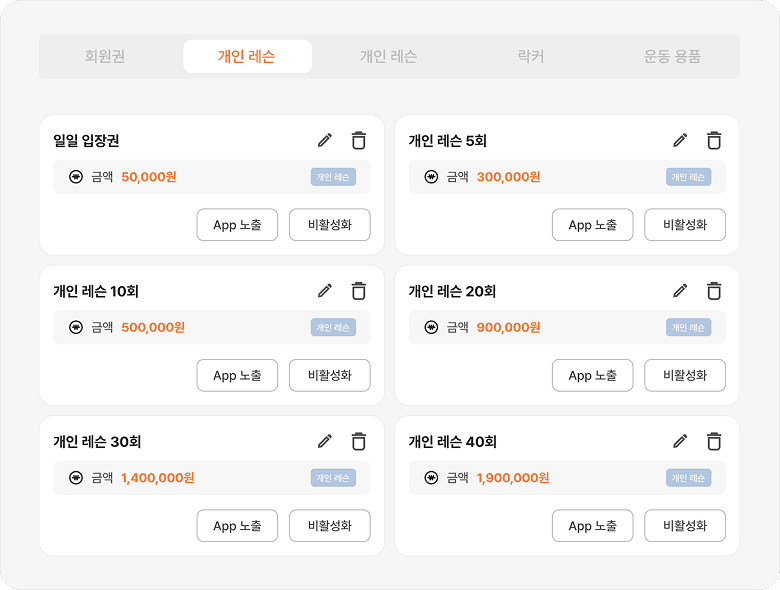Switch to the 회원권 tab
This screenshot has width=780, height=590.
[x=104, y=56]
